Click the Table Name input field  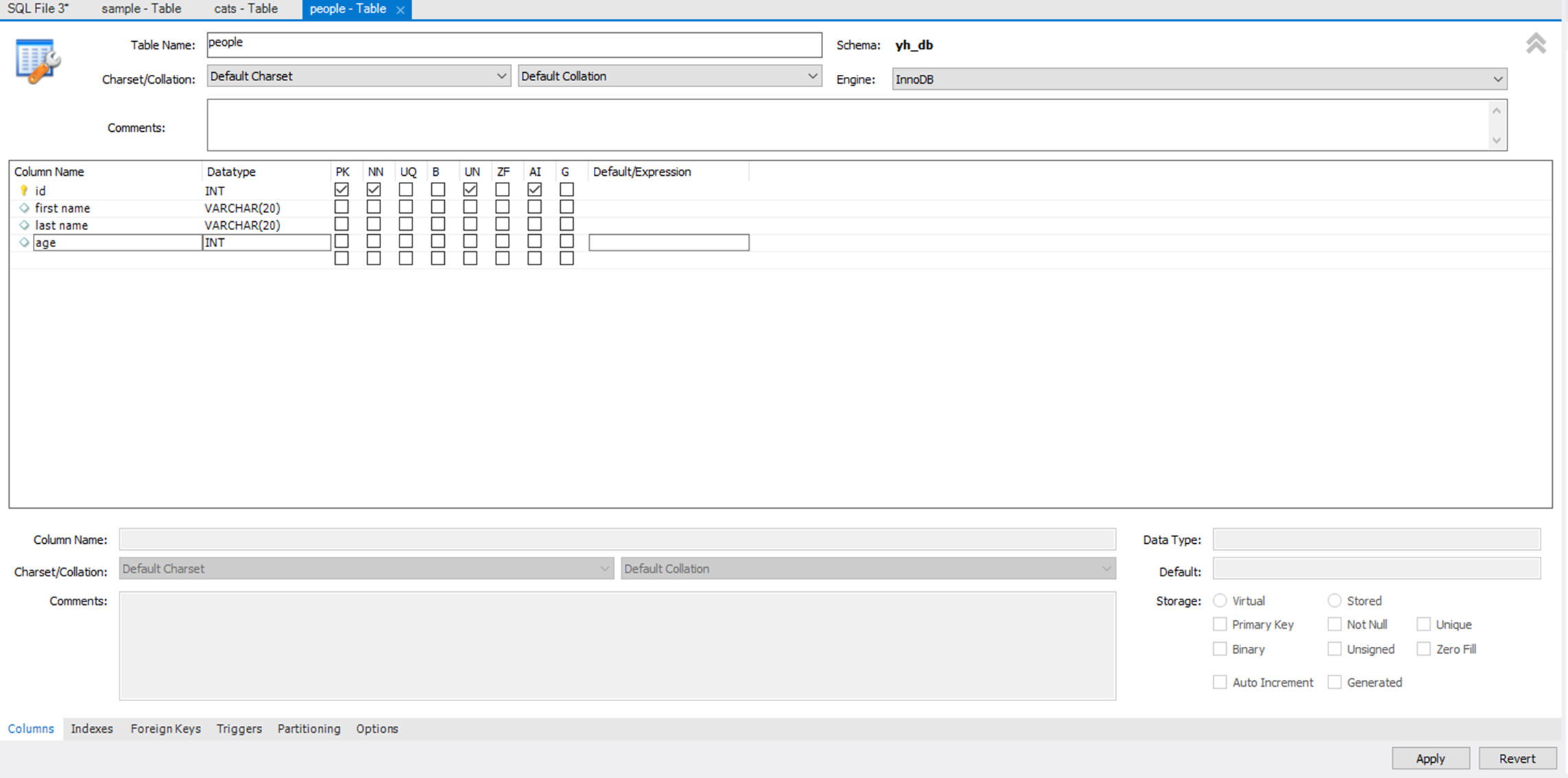[x=514, y=45]
